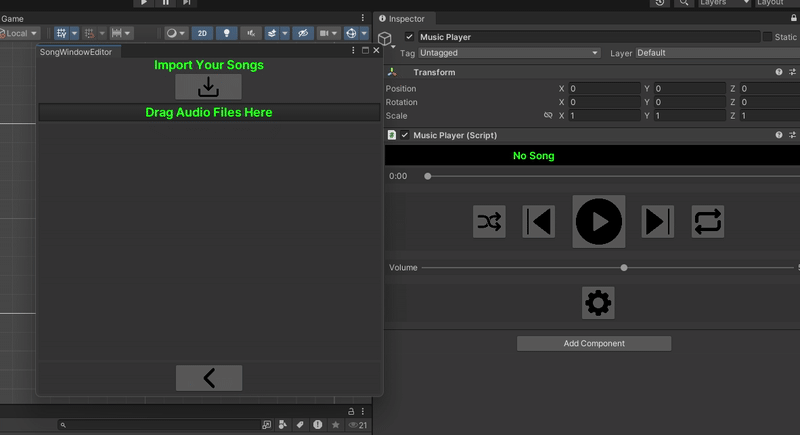Screen dimensions: 800x435
Task: Enable the Static checkbox
Action: coord(767,37)
